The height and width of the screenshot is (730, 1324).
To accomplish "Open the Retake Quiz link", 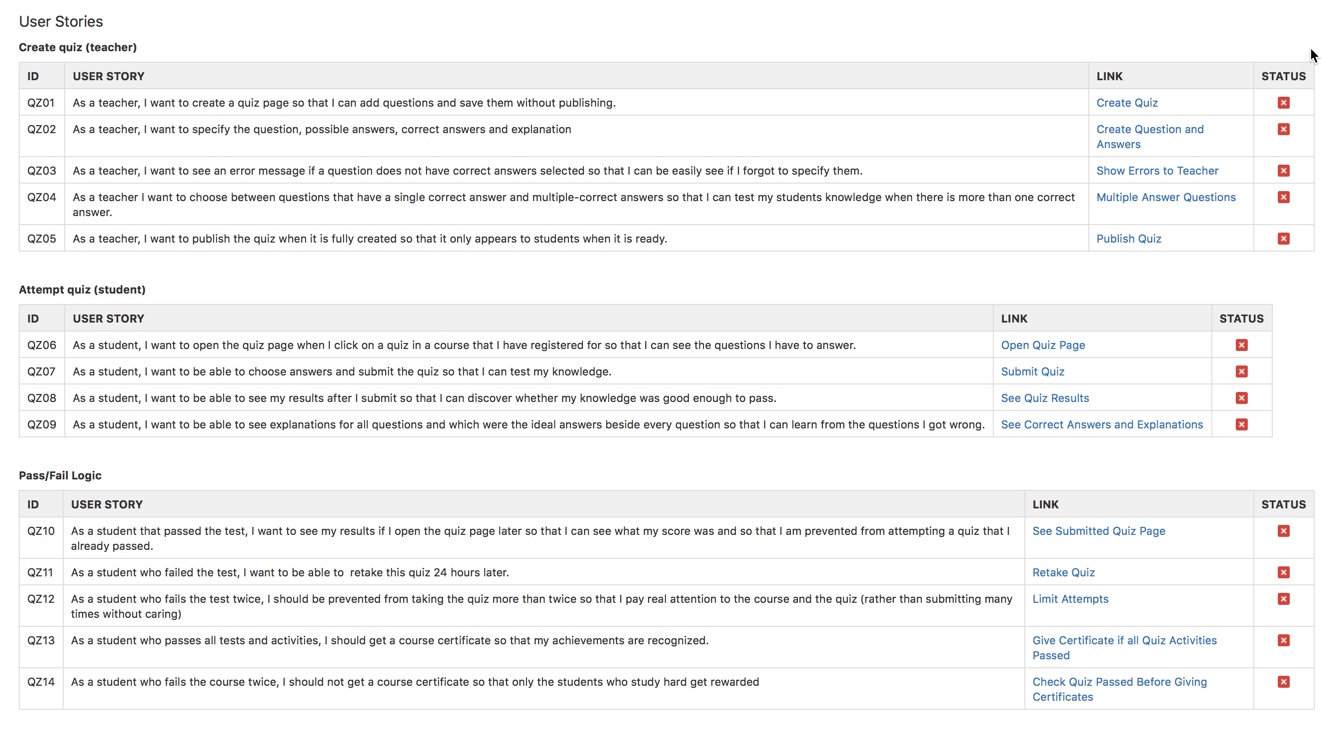I will 1063,571.
